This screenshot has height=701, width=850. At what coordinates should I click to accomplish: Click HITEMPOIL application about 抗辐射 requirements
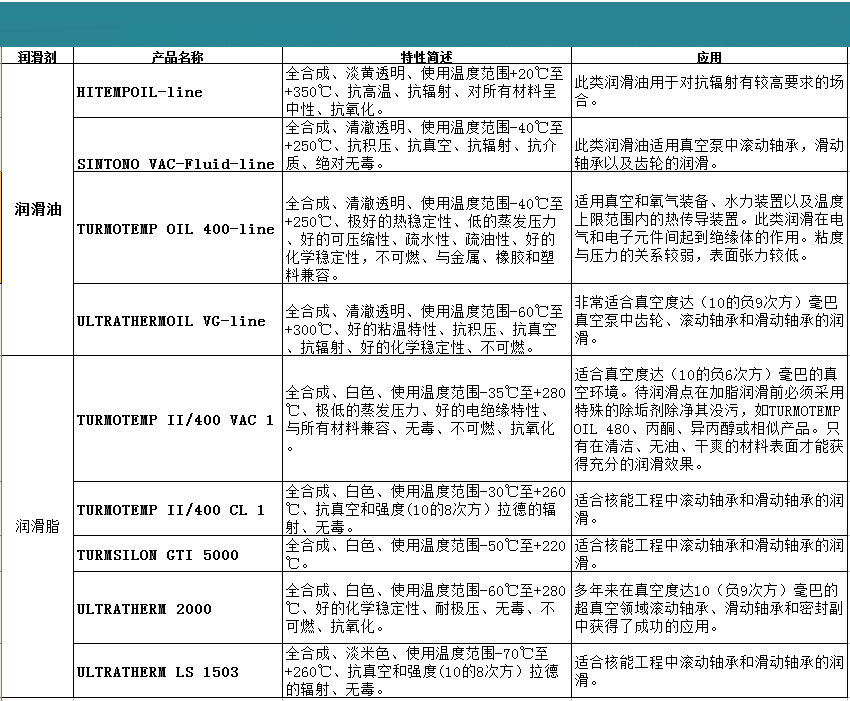pyautogui.click(x=709, y=91)
